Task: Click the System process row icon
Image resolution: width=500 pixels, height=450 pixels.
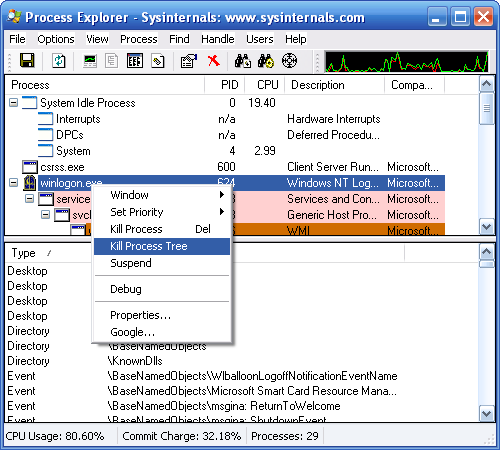Action: click(45, 151)
